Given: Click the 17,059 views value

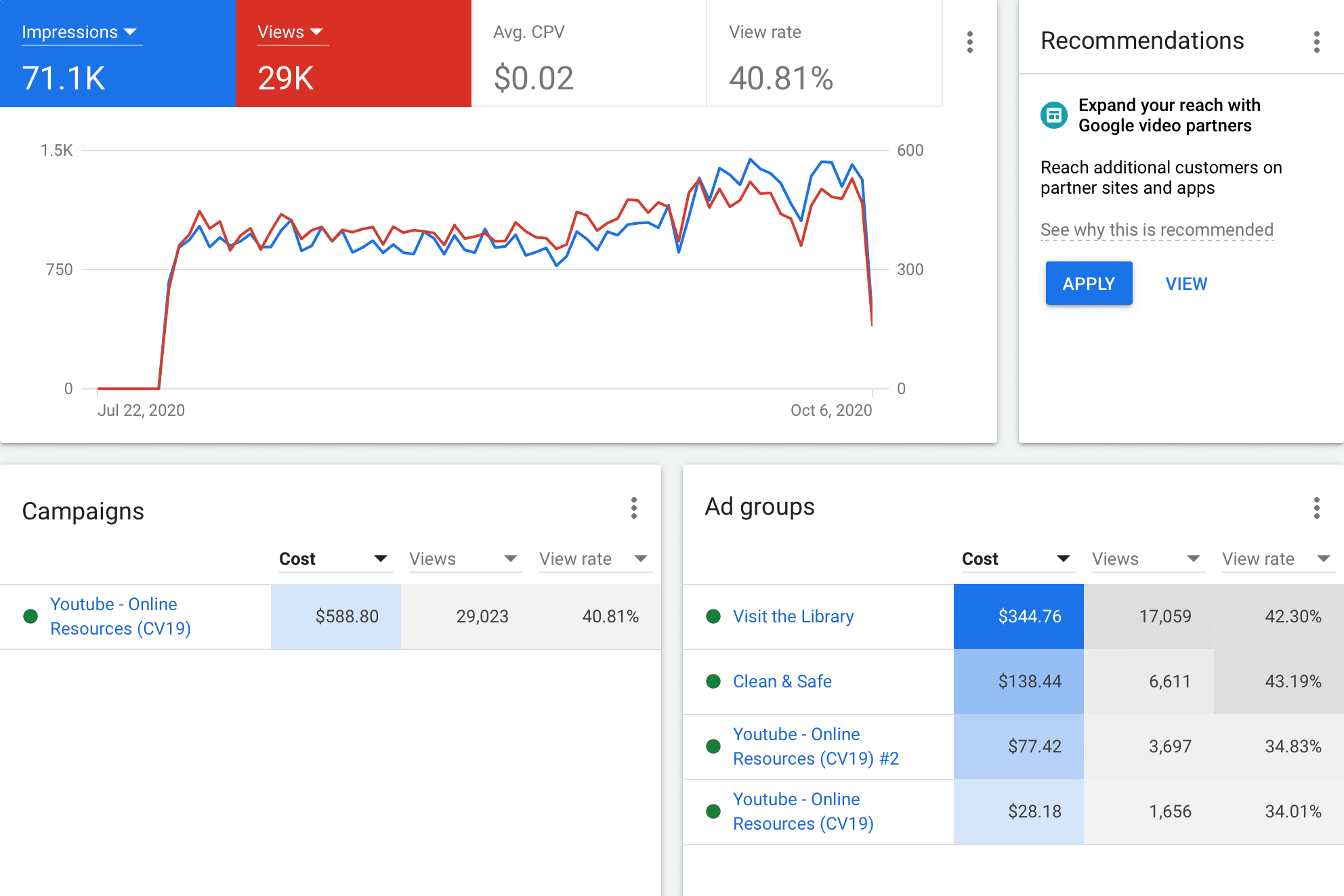Looking at the screenshot, I should coord(1165,616).
